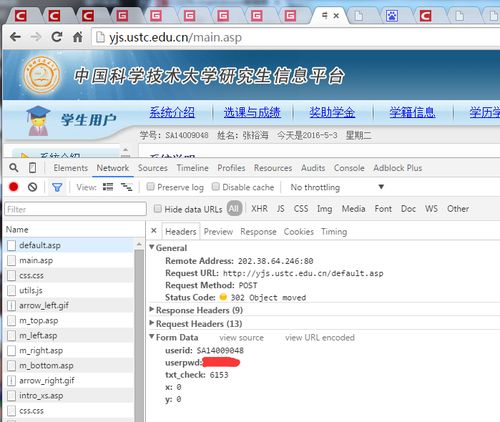
Task: Click the browser forward arrow
Action: (36, 37)
